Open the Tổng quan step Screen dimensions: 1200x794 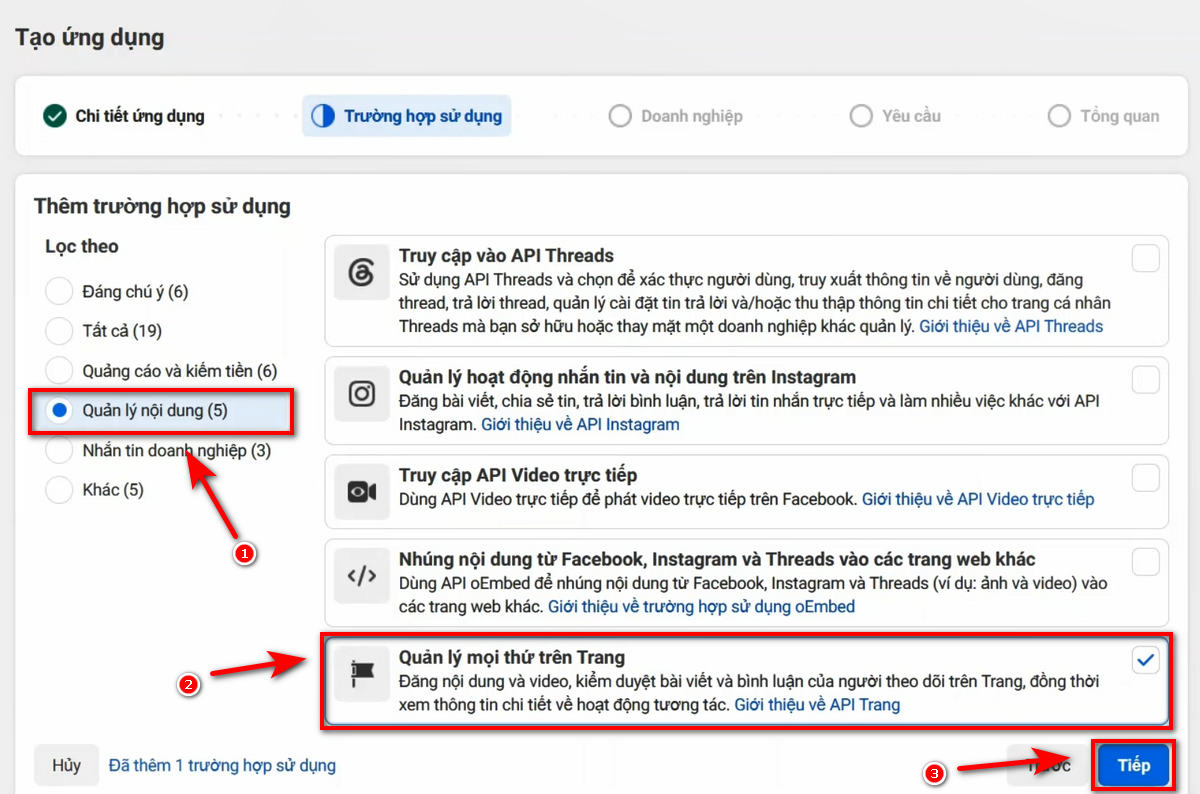[1104, 116]
